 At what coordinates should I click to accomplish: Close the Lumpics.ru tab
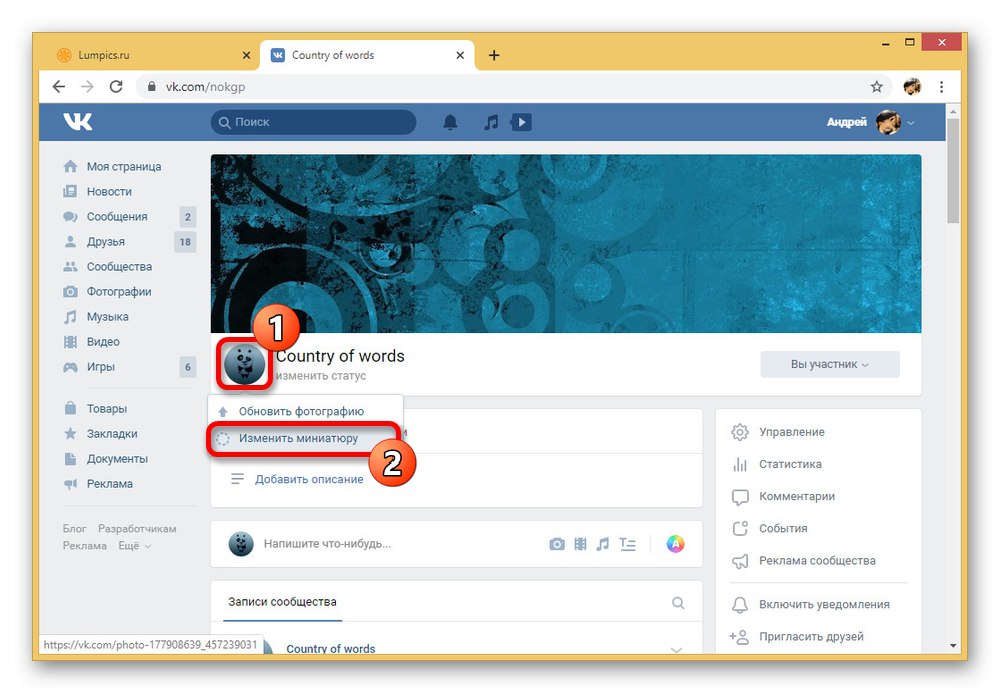coord(247,55)
